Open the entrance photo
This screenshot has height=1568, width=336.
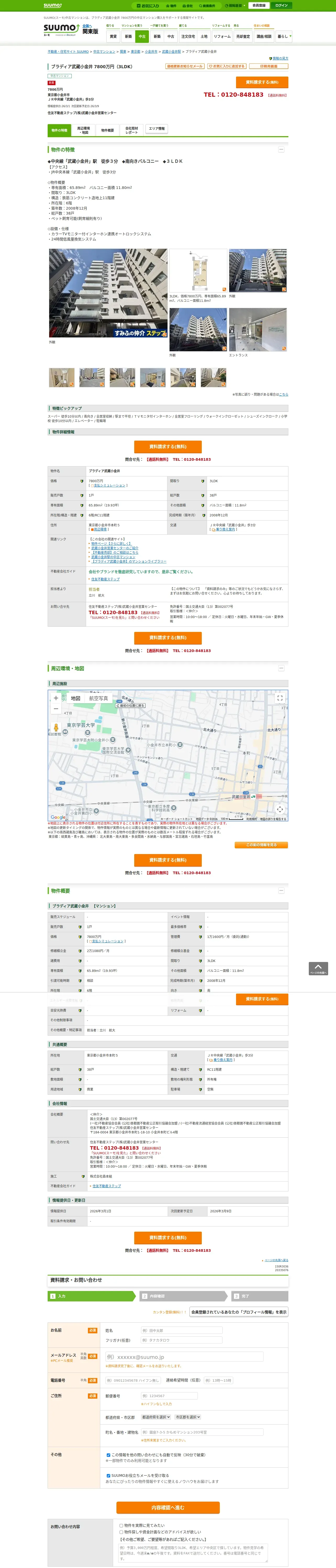click(258, 330)
